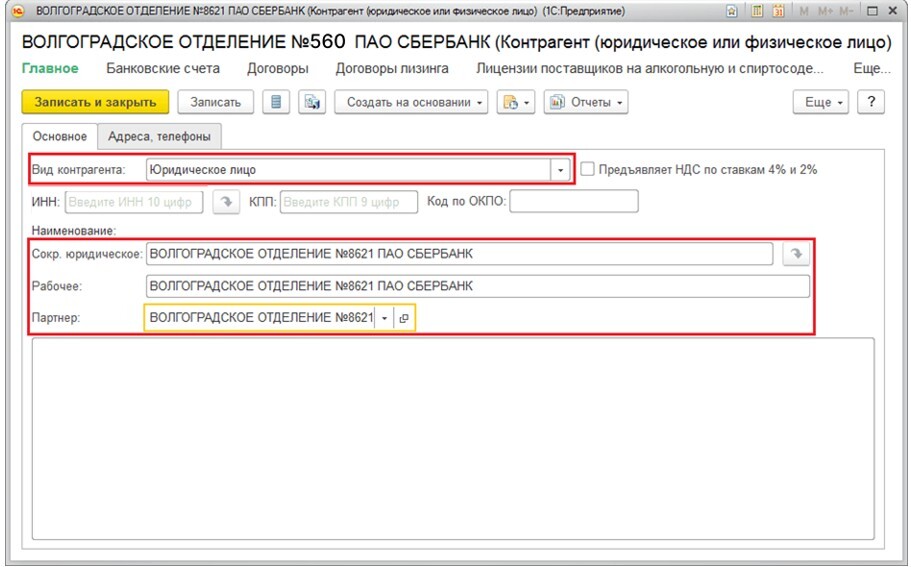911x567 pixels.
Task: Switch to Адреса, телефоны tab
Action: click(159, 137)
